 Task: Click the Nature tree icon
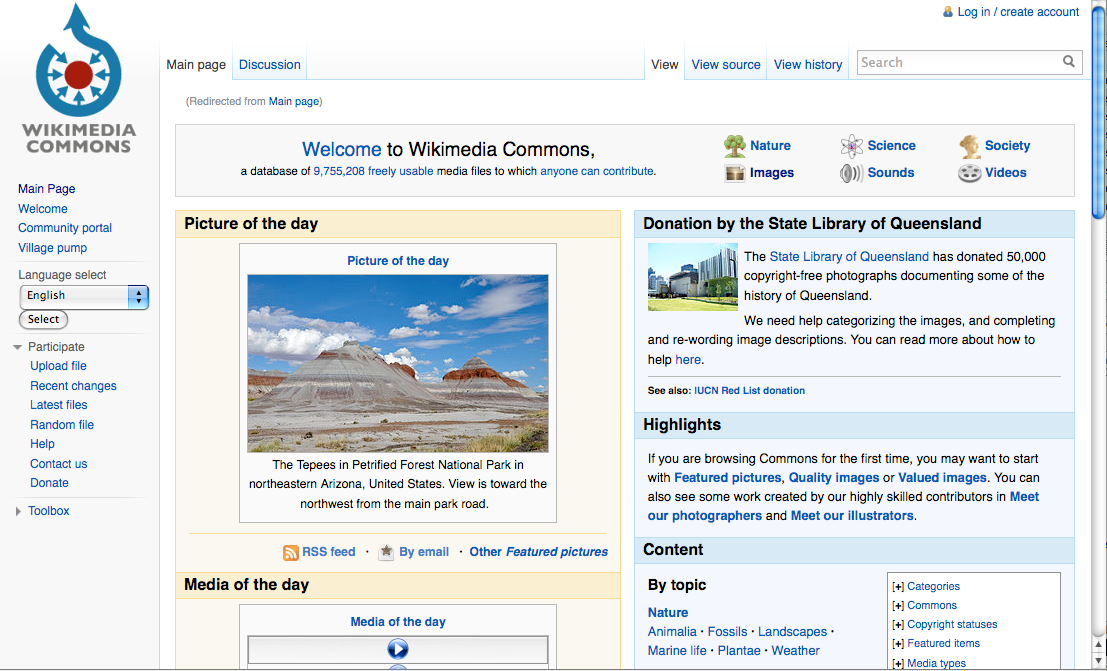(734, 146)
